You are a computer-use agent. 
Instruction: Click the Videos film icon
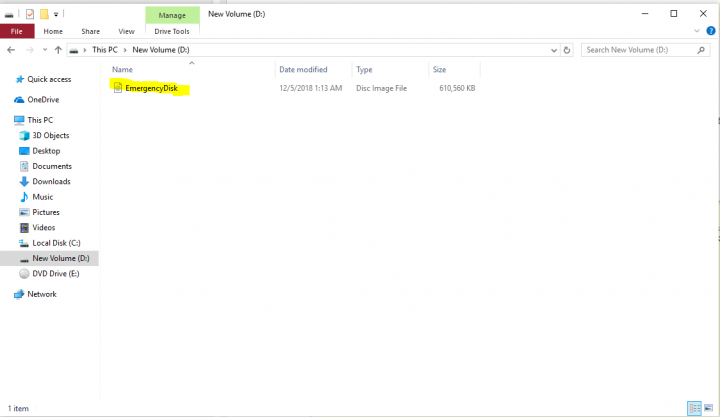[24, 227]
